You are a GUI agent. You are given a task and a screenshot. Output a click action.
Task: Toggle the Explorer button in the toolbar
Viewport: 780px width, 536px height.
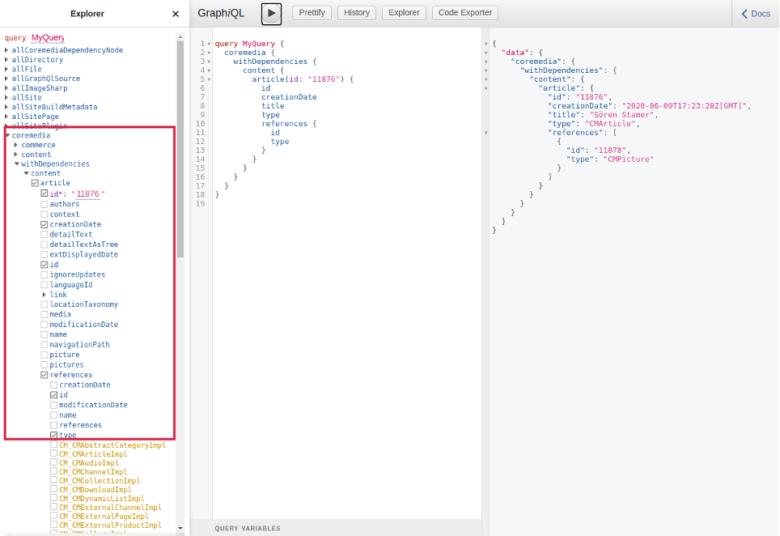click(403, 13)
